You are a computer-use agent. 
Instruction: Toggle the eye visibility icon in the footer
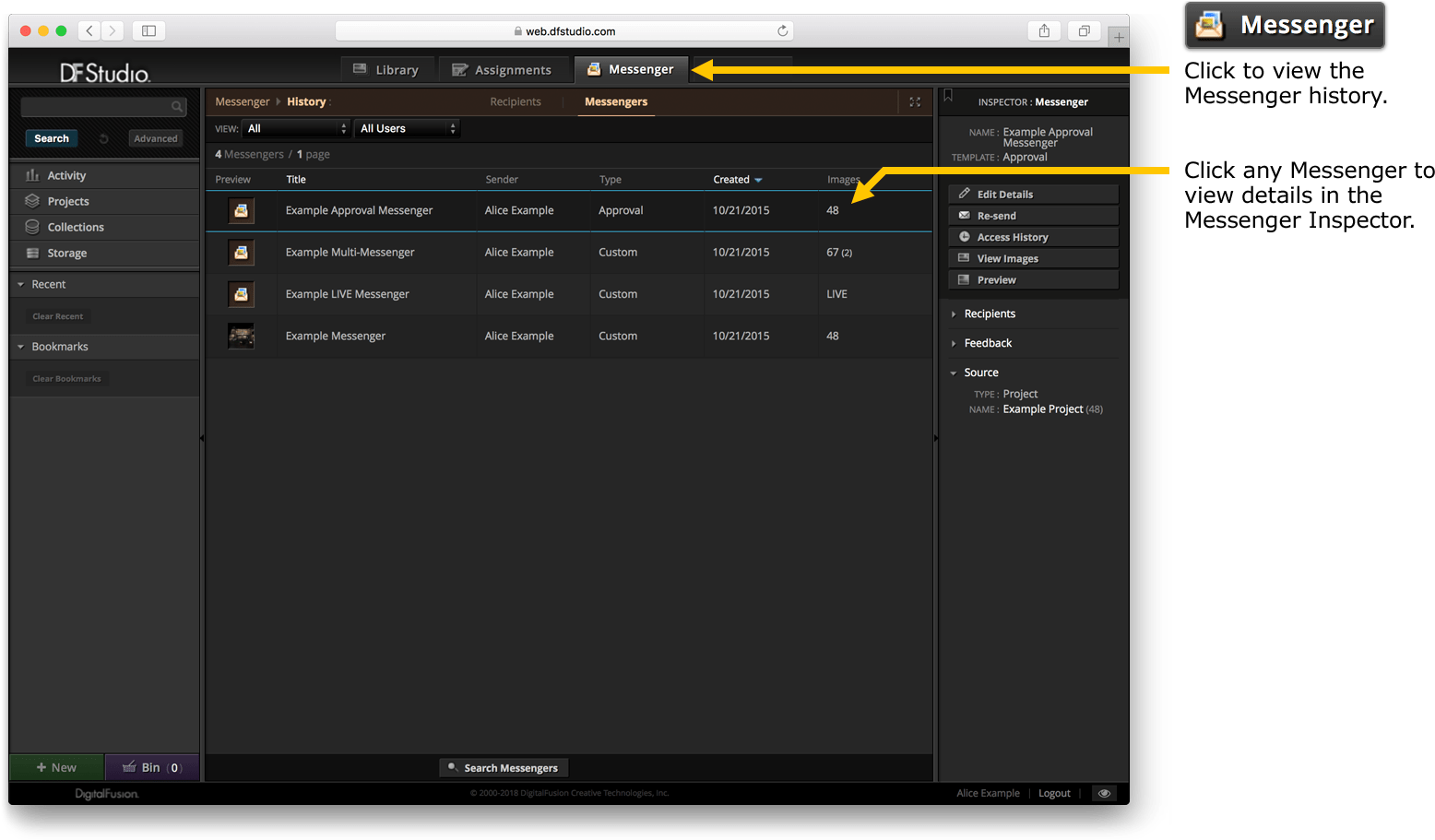1104,793
